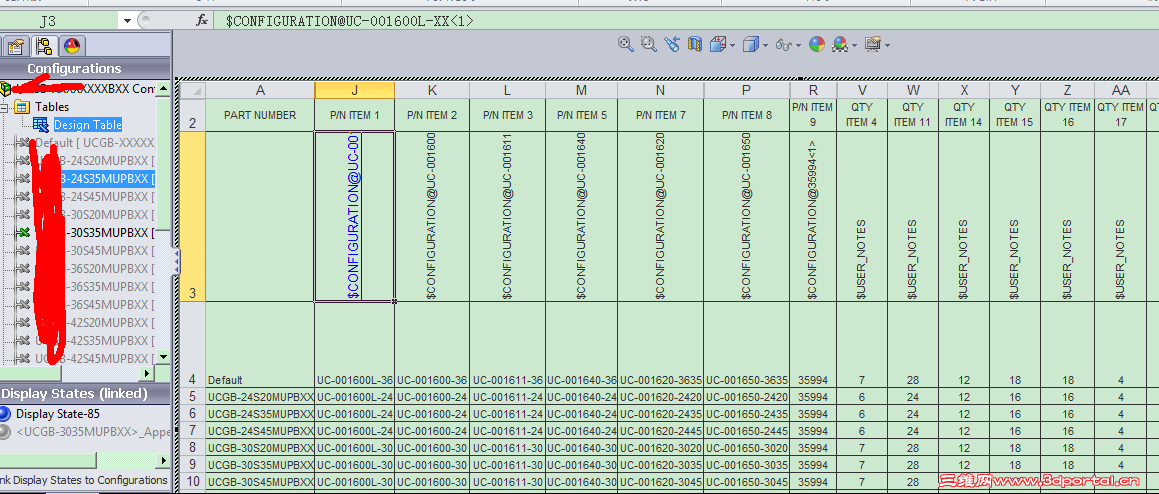The image size is (1159, 494).
Task: Select cell UC-001650-3045
Action: [x=747, y=481]
